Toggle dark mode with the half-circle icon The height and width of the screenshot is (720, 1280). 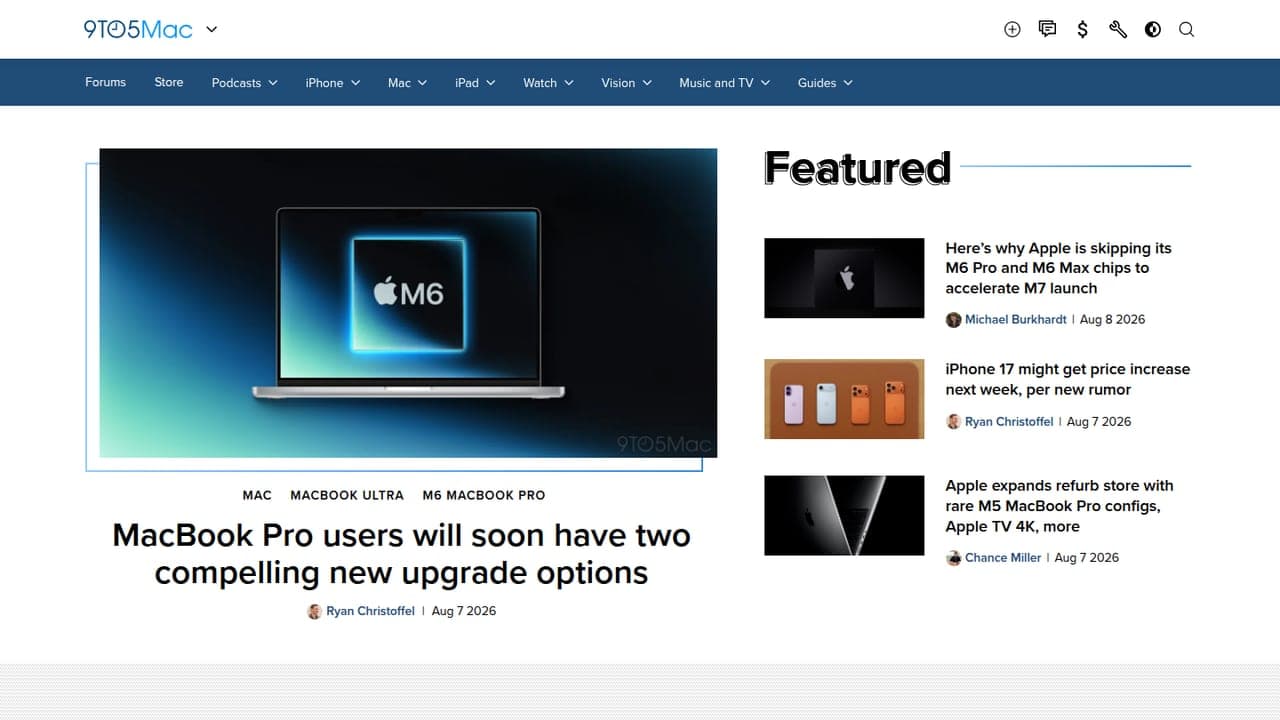[x=1153, y=29]
